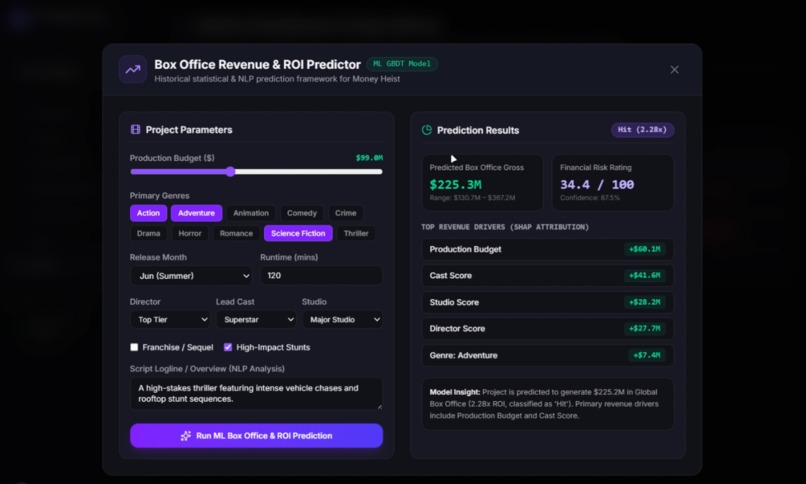Deselect the Adventure genre chip
The height and width of the screenshot is (484, 806).
click(196, 213)
